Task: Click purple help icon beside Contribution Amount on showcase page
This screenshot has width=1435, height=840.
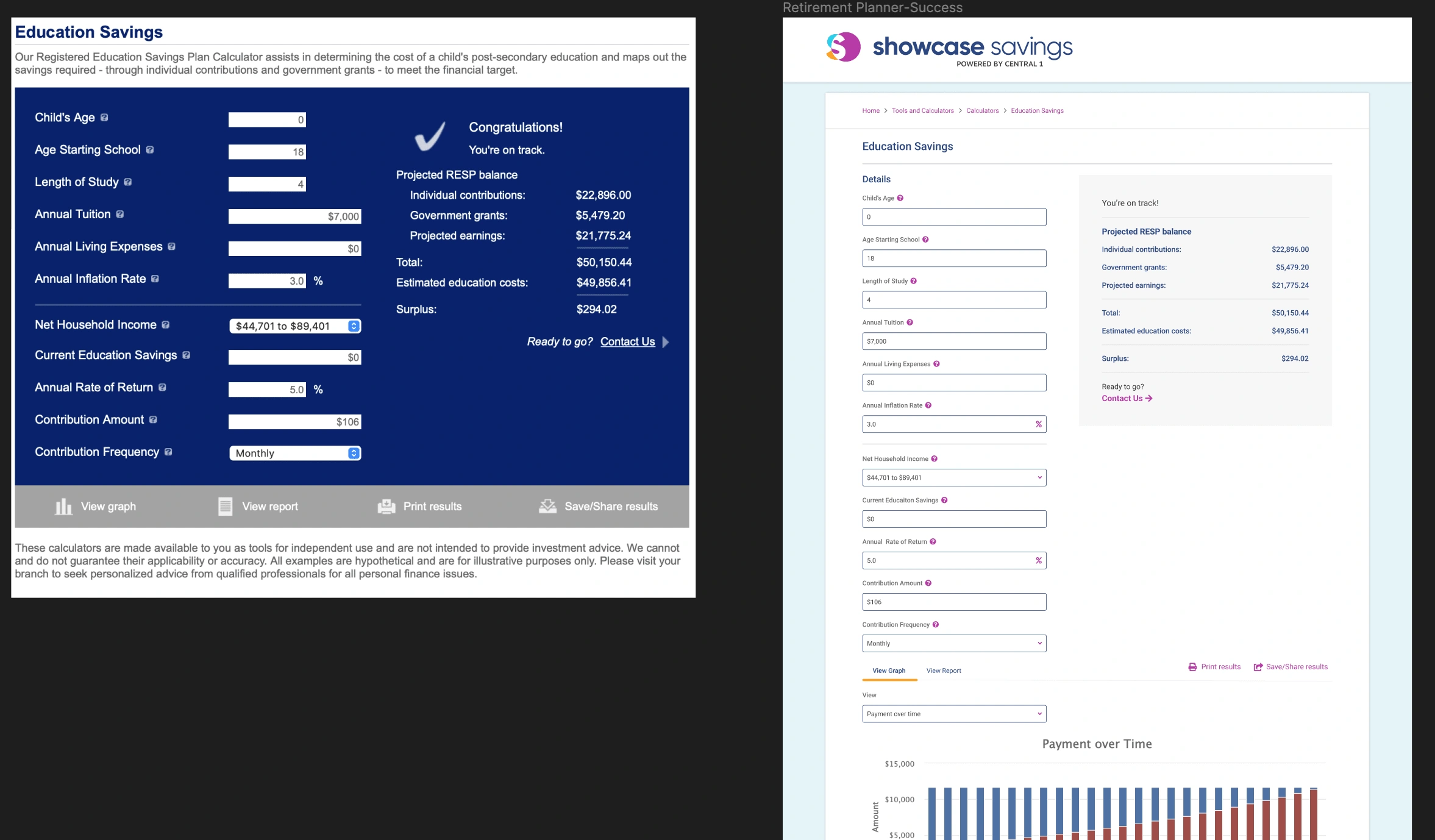Action: pos(928,583)
